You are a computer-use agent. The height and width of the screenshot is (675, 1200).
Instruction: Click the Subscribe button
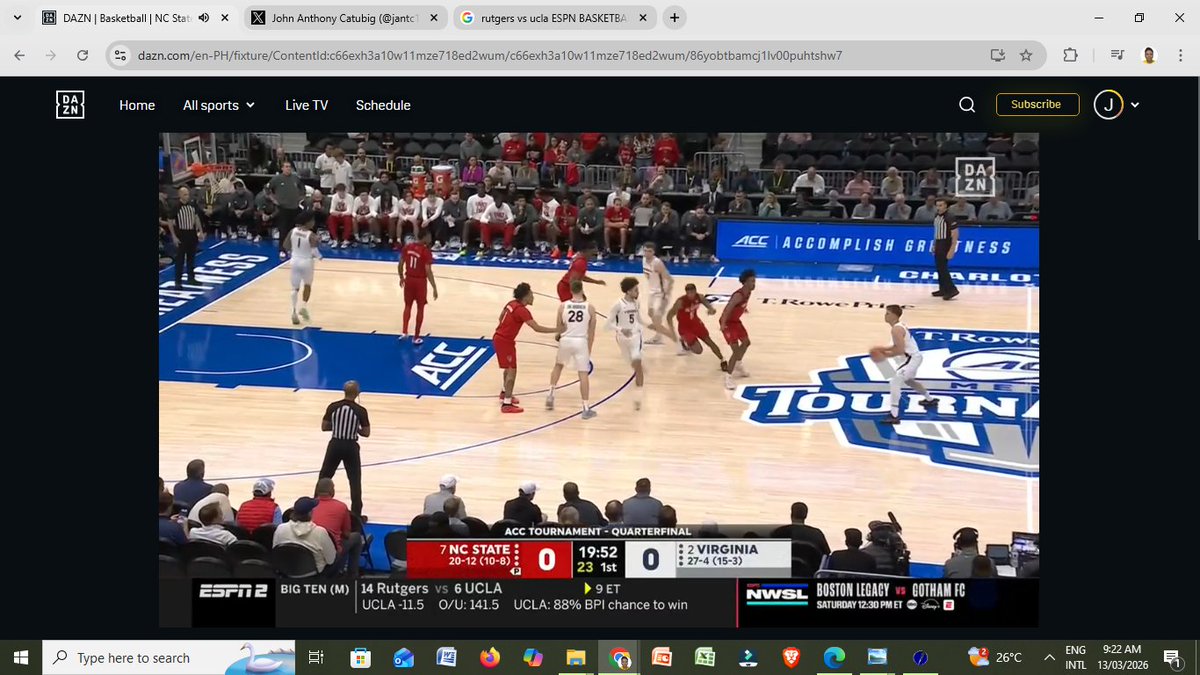tap(1037, 104)
